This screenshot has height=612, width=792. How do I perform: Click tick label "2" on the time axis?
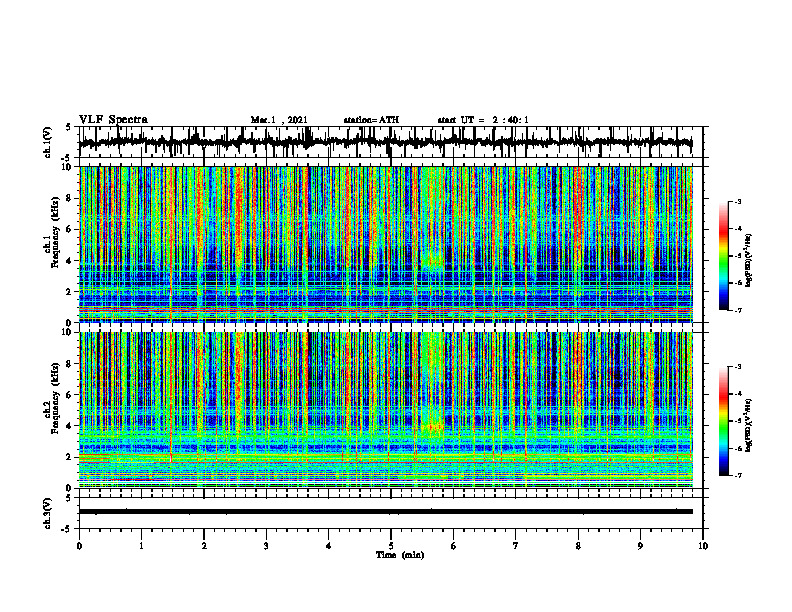(x=204, y=546)
